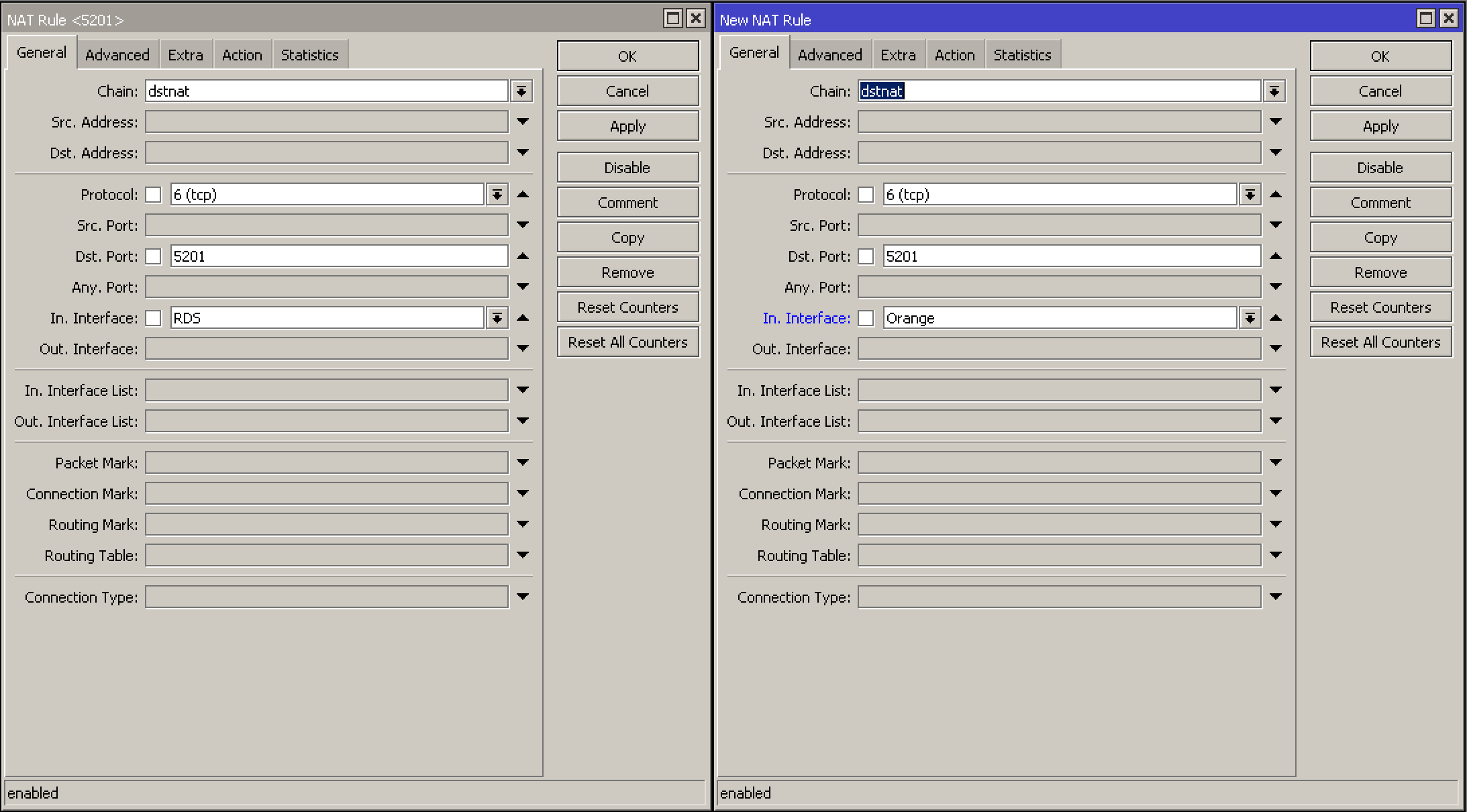The width and height of the screenshot is (1467, 812).
Task: Collapse Dst. Port field in NAT Rule <5201>
Action: [x=523, y=256]
